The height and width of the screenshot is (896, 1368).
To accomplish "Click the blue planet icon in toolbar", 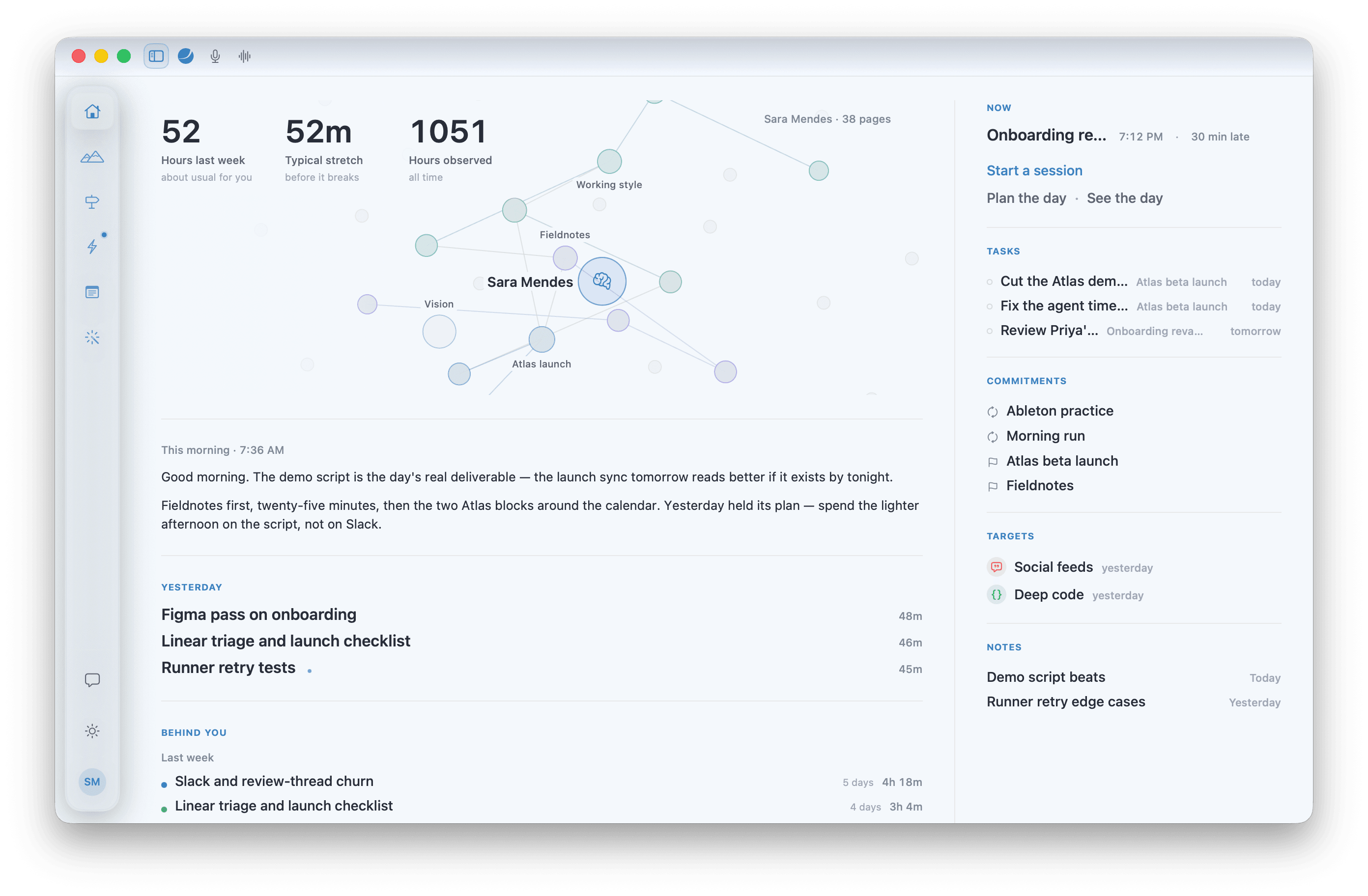I will pyautogui.click(x=186, y=56).
